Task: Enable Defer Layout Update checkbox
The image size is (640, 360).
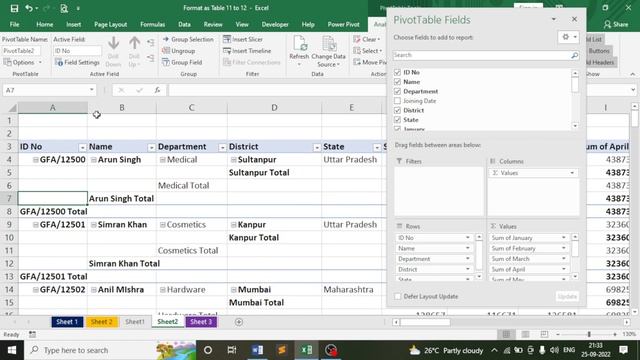Action: [x=398, y=296]
